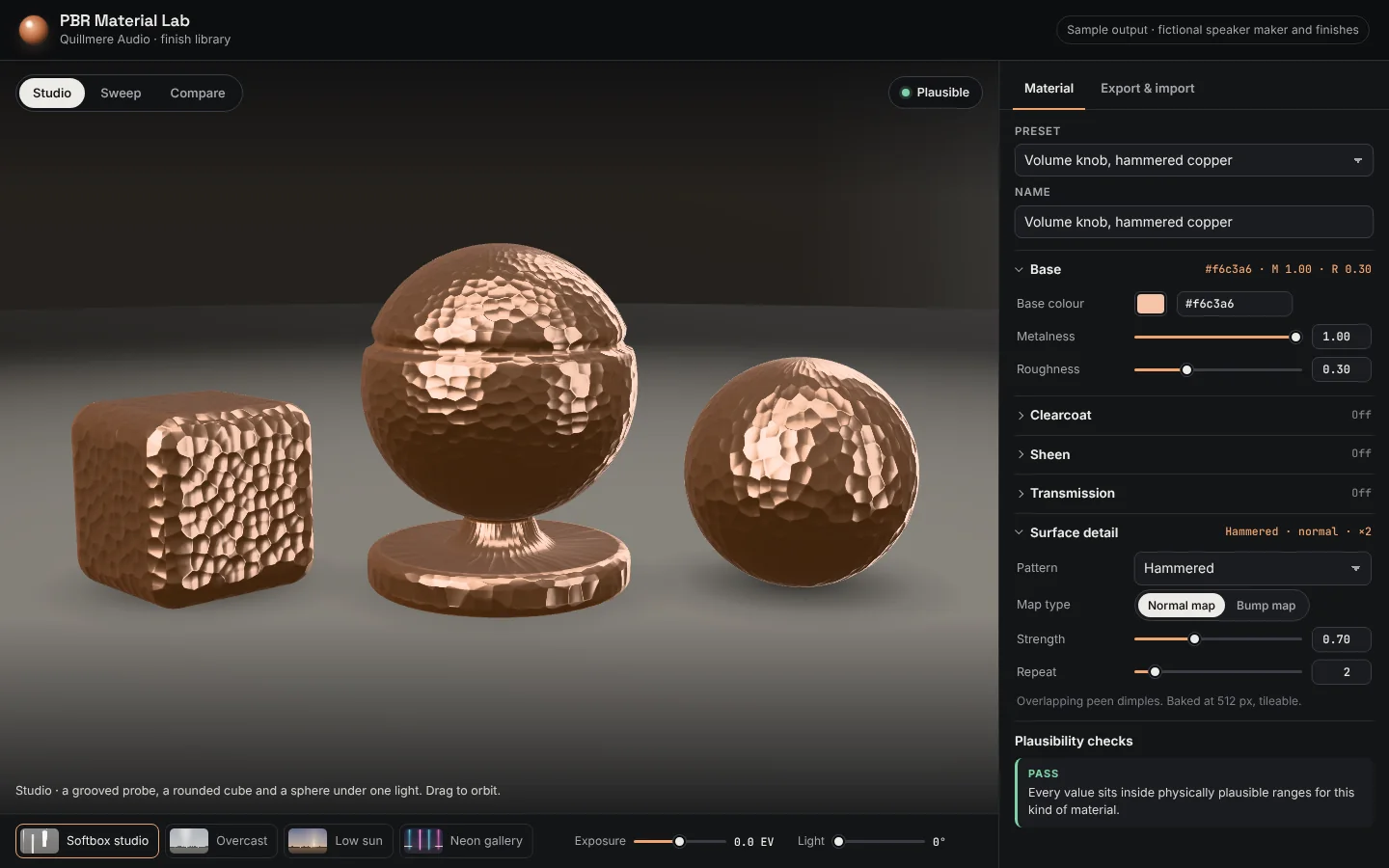Viewport: 1389px width, 868px height.
Task: Select the Softbox studio environment thumbnail
Action: point(40,841)
